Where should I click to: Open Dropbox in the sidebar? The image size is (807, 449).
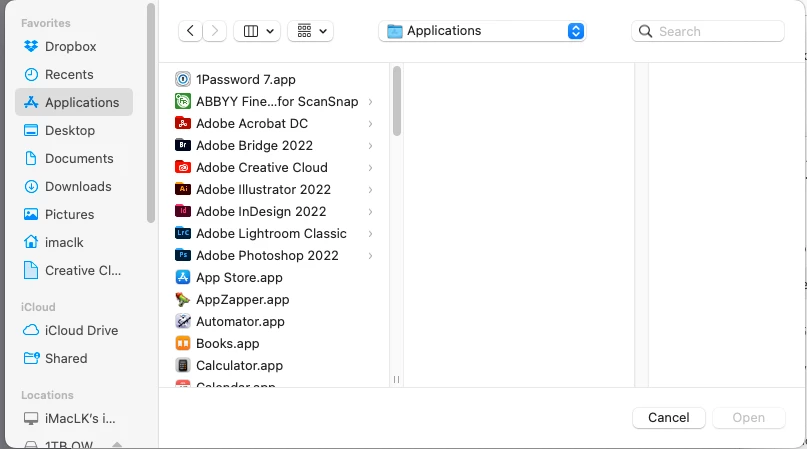coord(74,46)
